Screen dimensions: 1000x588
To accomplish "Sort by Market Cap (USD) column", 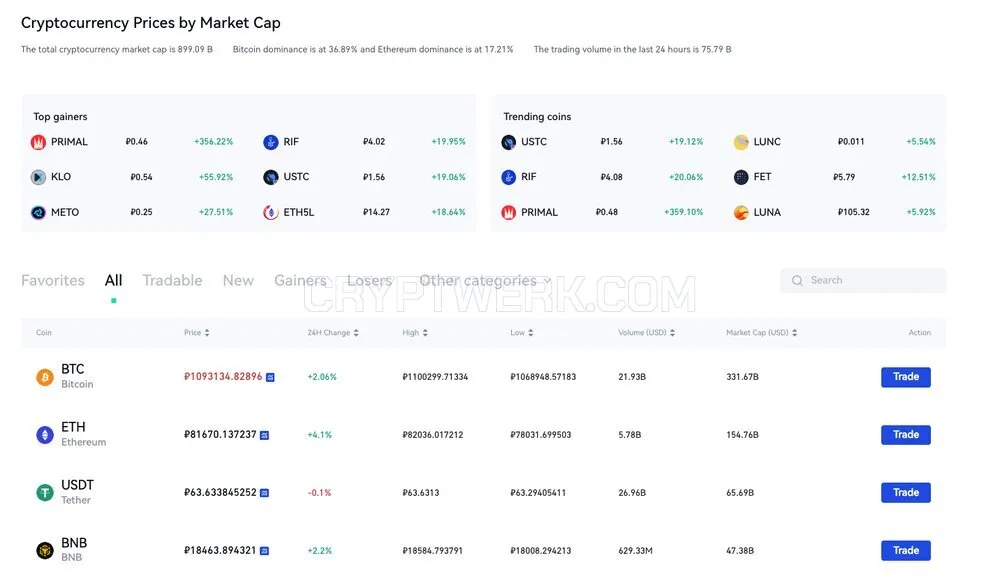I will [761, 333].
